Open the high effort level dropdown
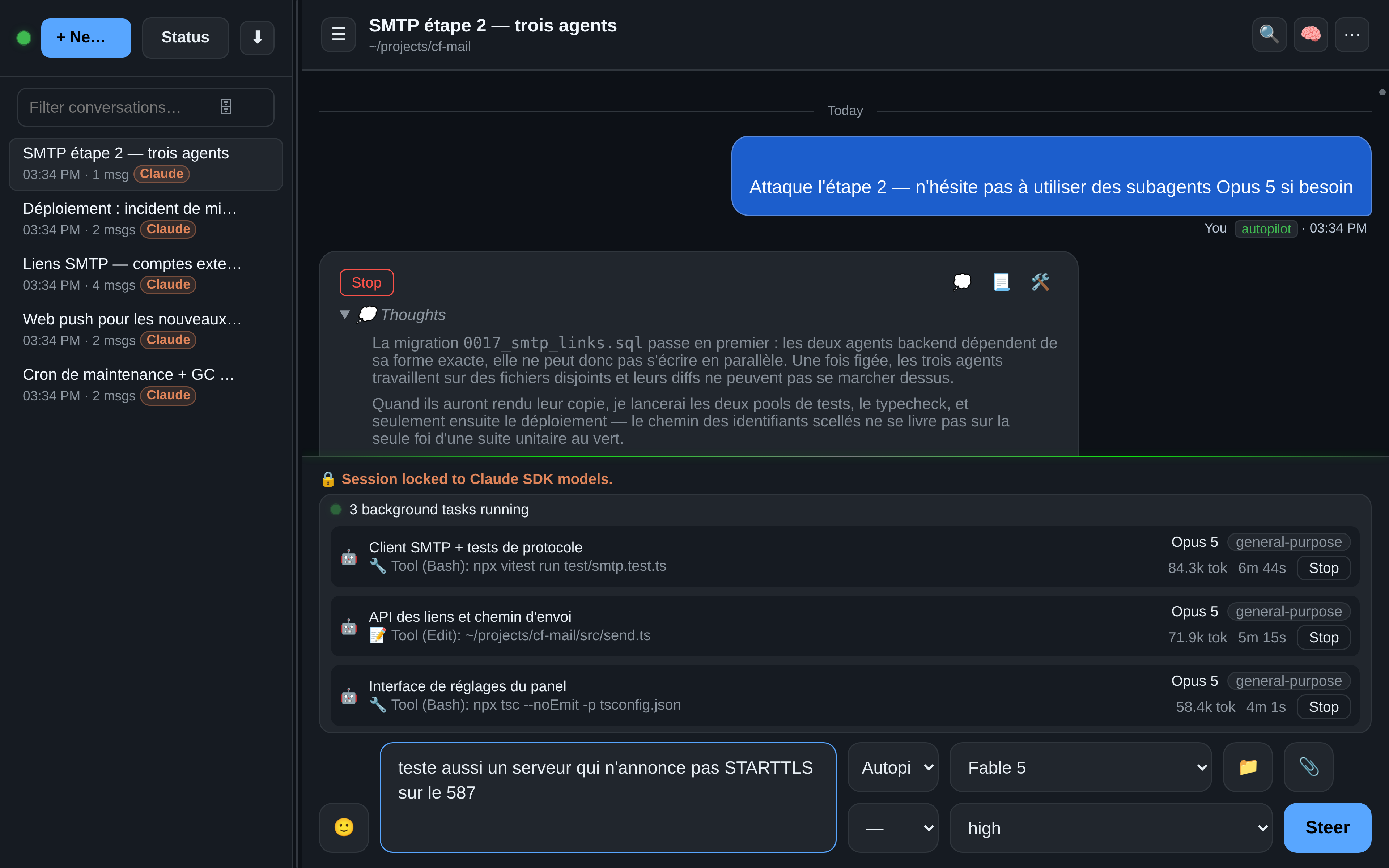Viewport: 1389px width, 868px height. [x=1110, y=827]
